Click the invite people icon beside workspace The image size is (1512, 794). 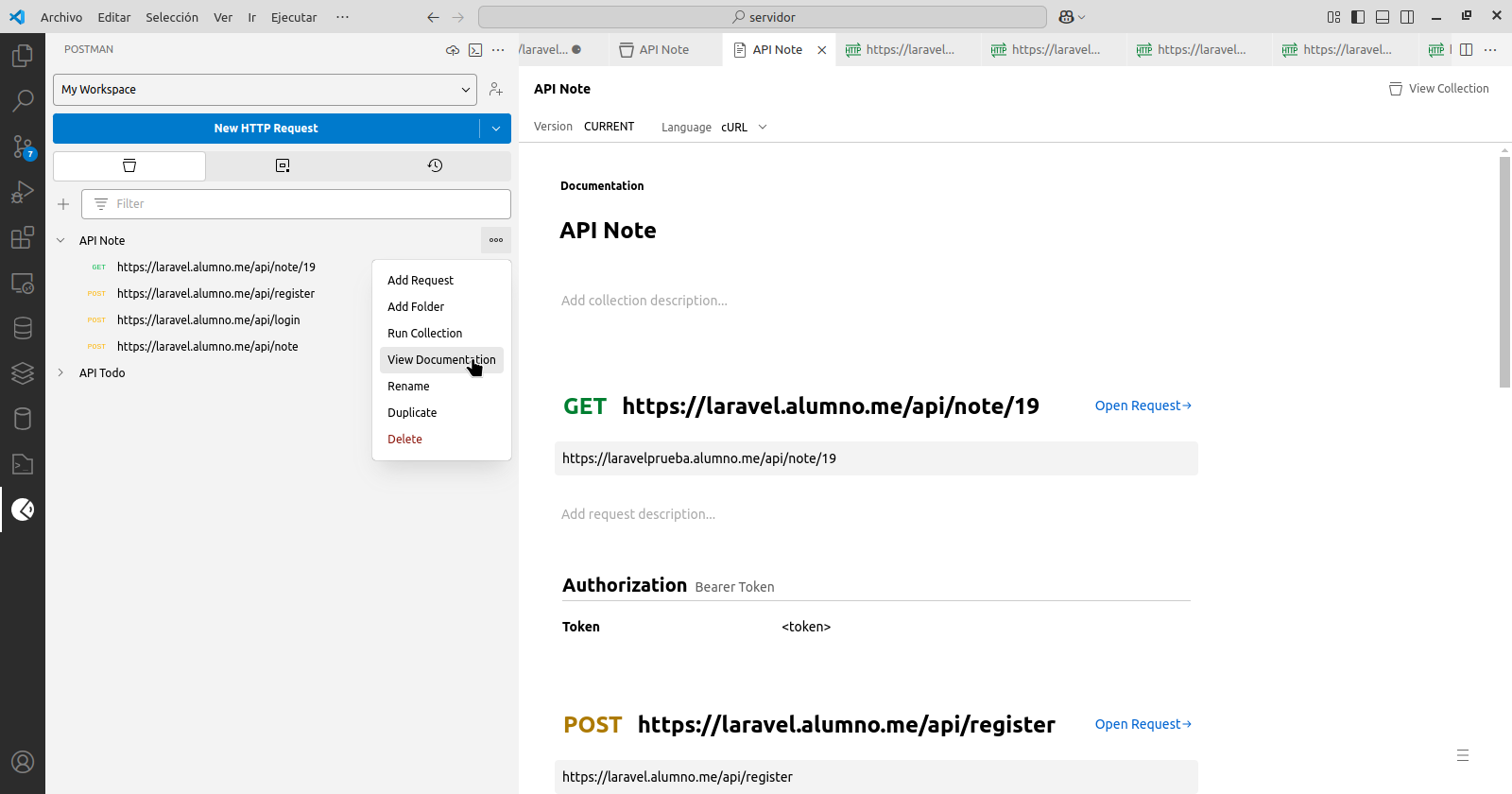[496, 90]
